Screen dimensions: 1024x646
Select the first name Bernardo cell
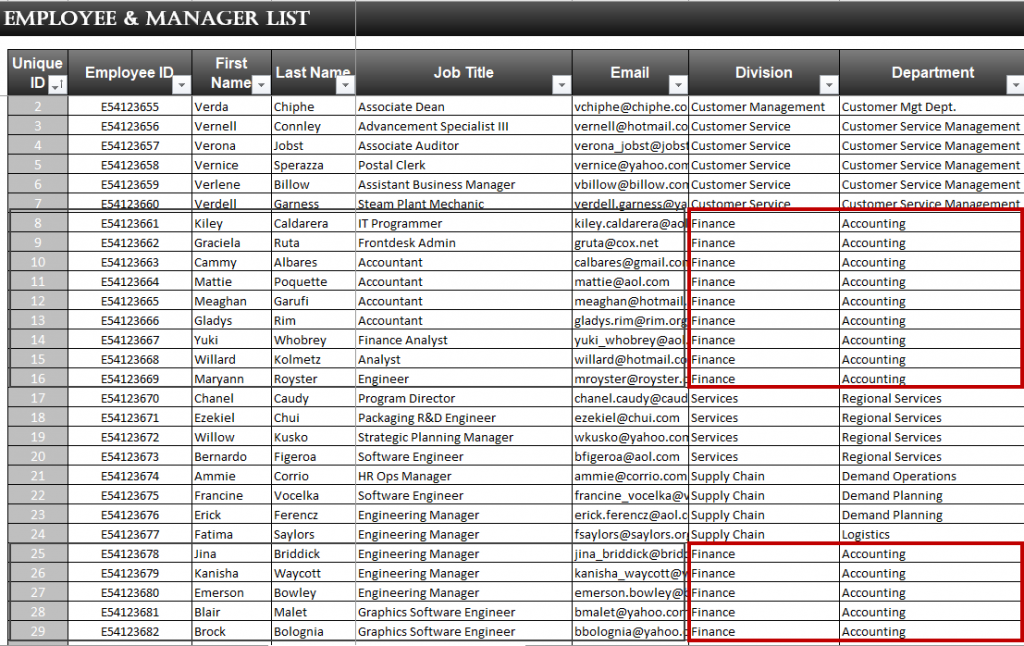222,457
